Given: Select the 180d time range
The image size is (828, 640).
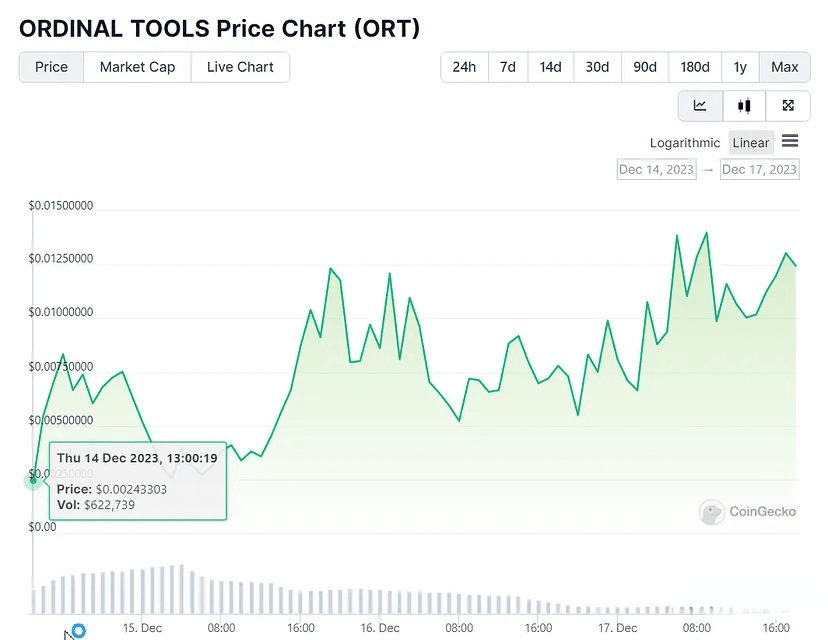Looking at the screenshot, I should pos(695,67).
